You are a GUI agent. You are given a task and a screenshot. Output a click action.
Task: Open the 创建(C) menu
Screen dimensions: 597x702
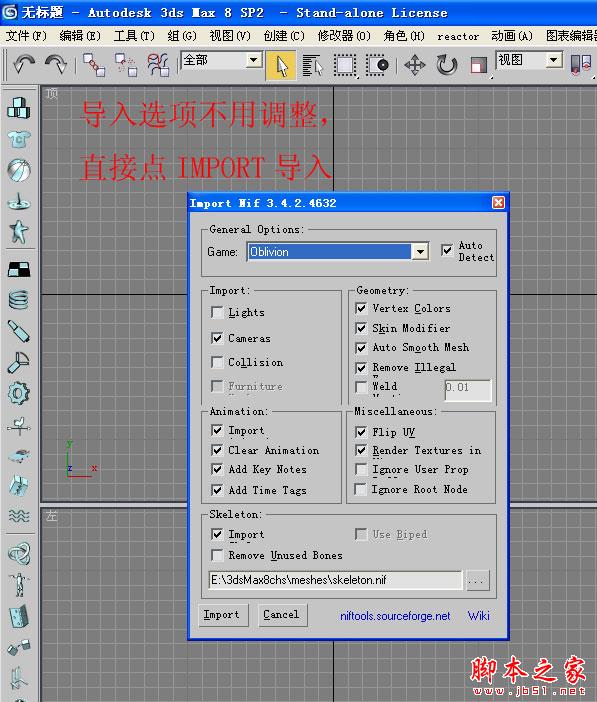[x=284, y=36]
